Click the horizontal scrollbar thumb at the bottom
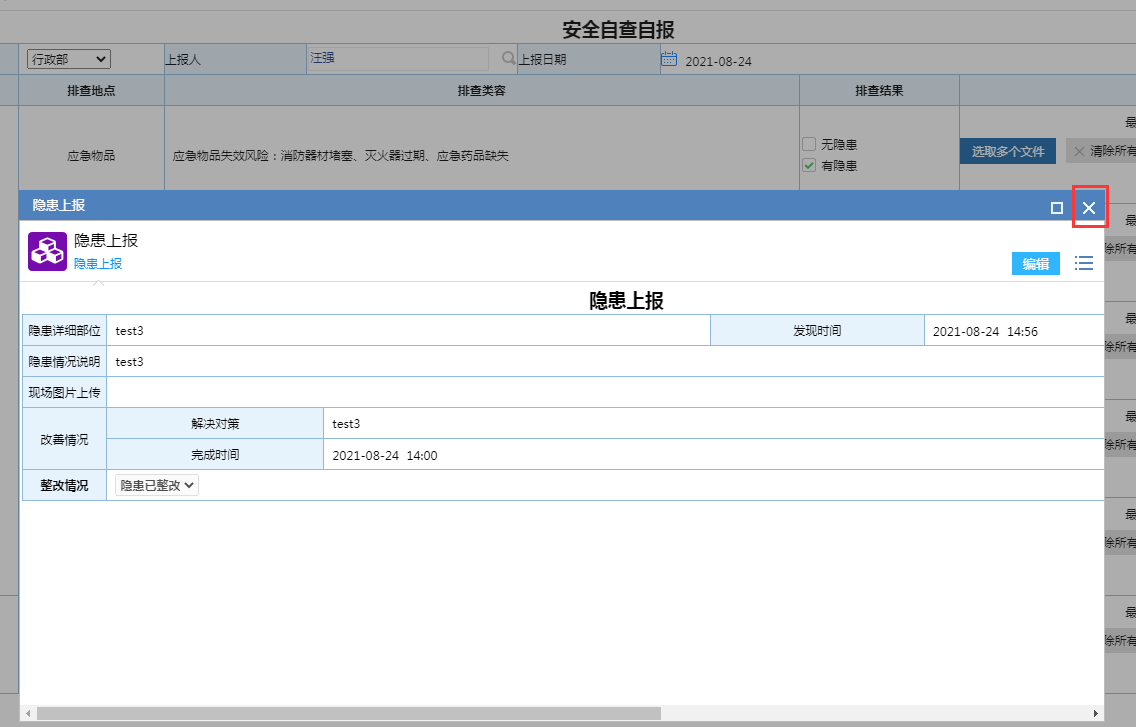The height and width of the screenshot is (727, 1136). (350, 713)
